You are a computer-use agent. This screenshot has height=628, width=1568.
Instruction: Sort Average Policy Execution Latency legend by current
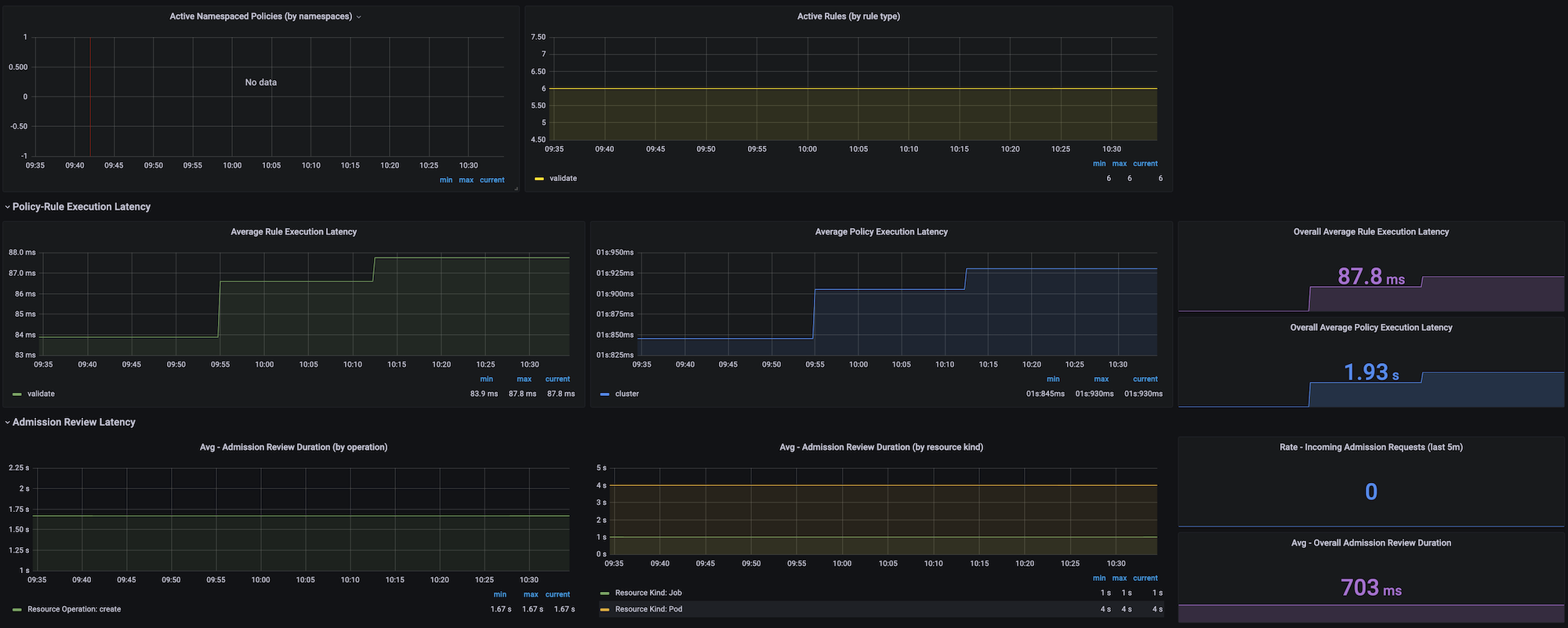[x=1145, y=379]
